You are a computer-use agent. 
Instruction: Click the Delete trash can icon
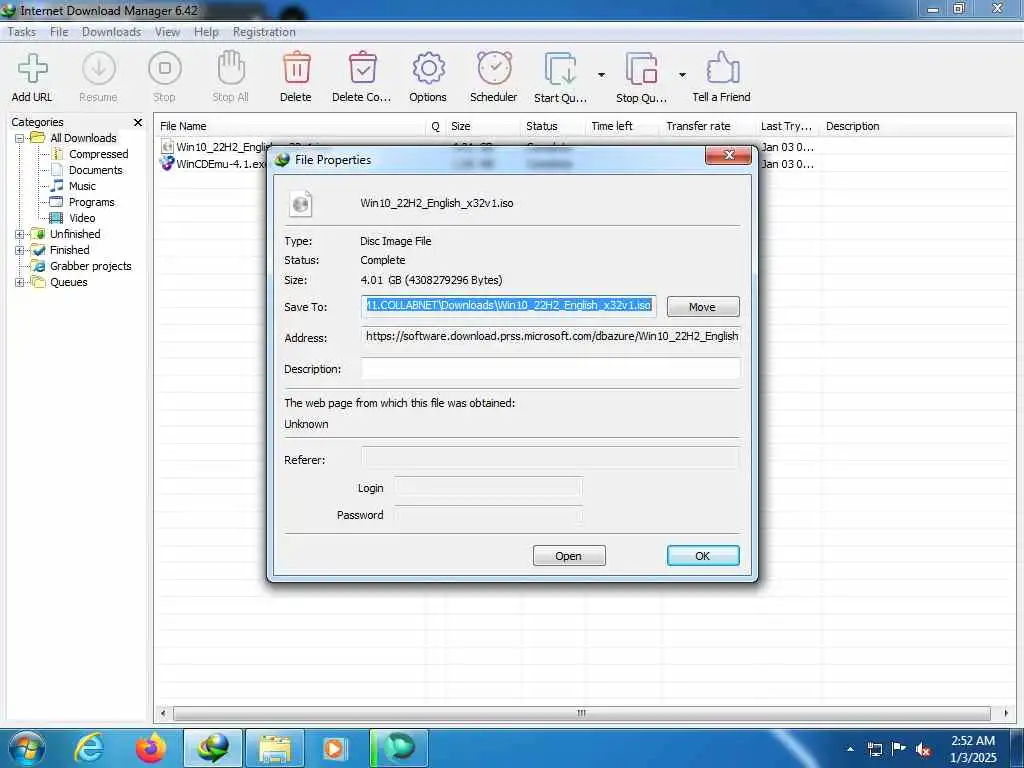296,68
